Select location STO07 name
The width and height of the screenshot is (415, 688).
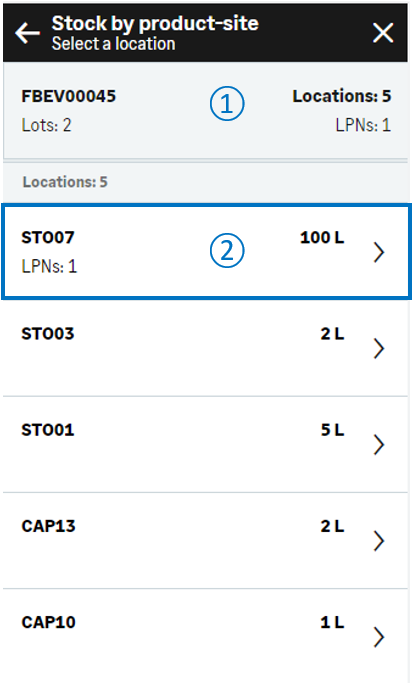[x=48, y=237]
